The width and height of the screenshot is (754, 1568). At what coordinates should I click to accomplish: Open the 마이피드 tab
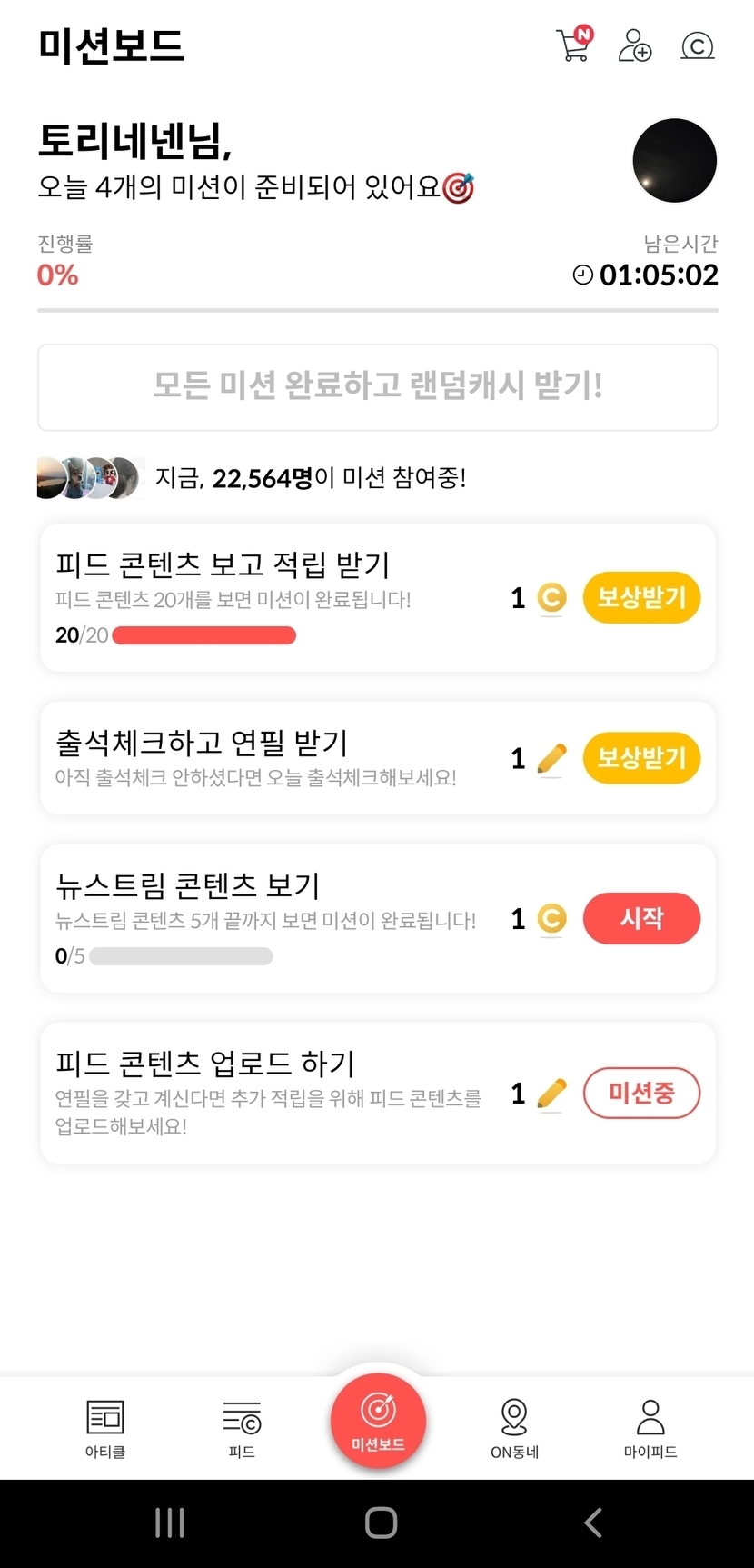(650, 1427)
